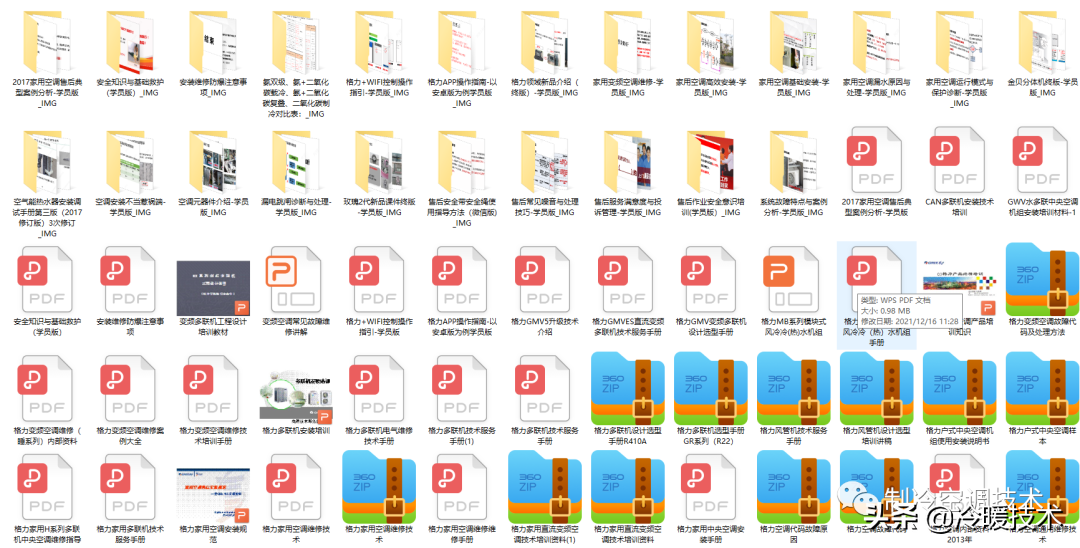
Task: Open the 格力空调代码故障原因 ZIP archive
Action: click(x=794, y=487)
